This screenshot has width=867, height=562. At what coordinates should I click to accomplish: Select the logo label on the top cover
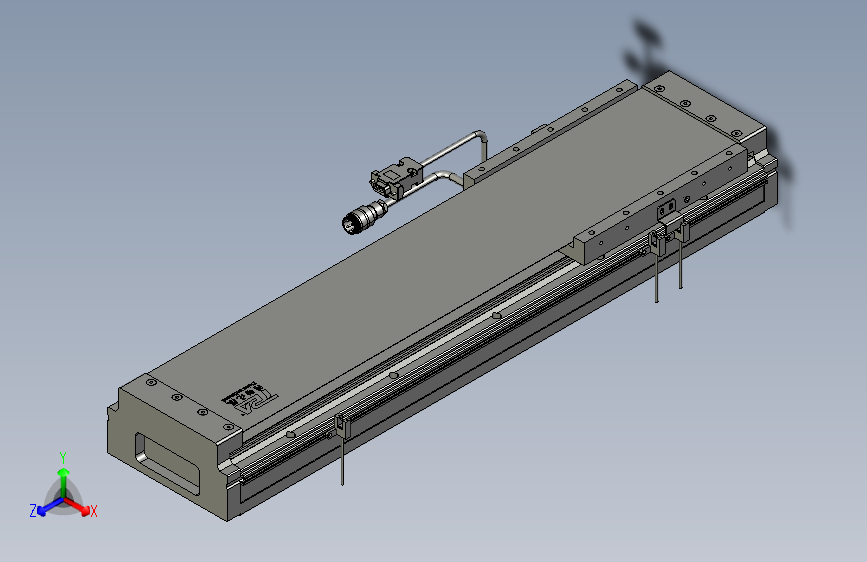tap(249, 398)
